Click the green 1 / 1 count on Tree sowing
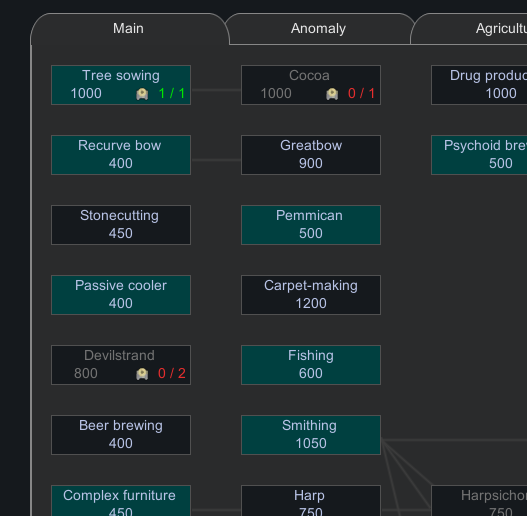The image size is (527, 516). click(x=172, y=93)
